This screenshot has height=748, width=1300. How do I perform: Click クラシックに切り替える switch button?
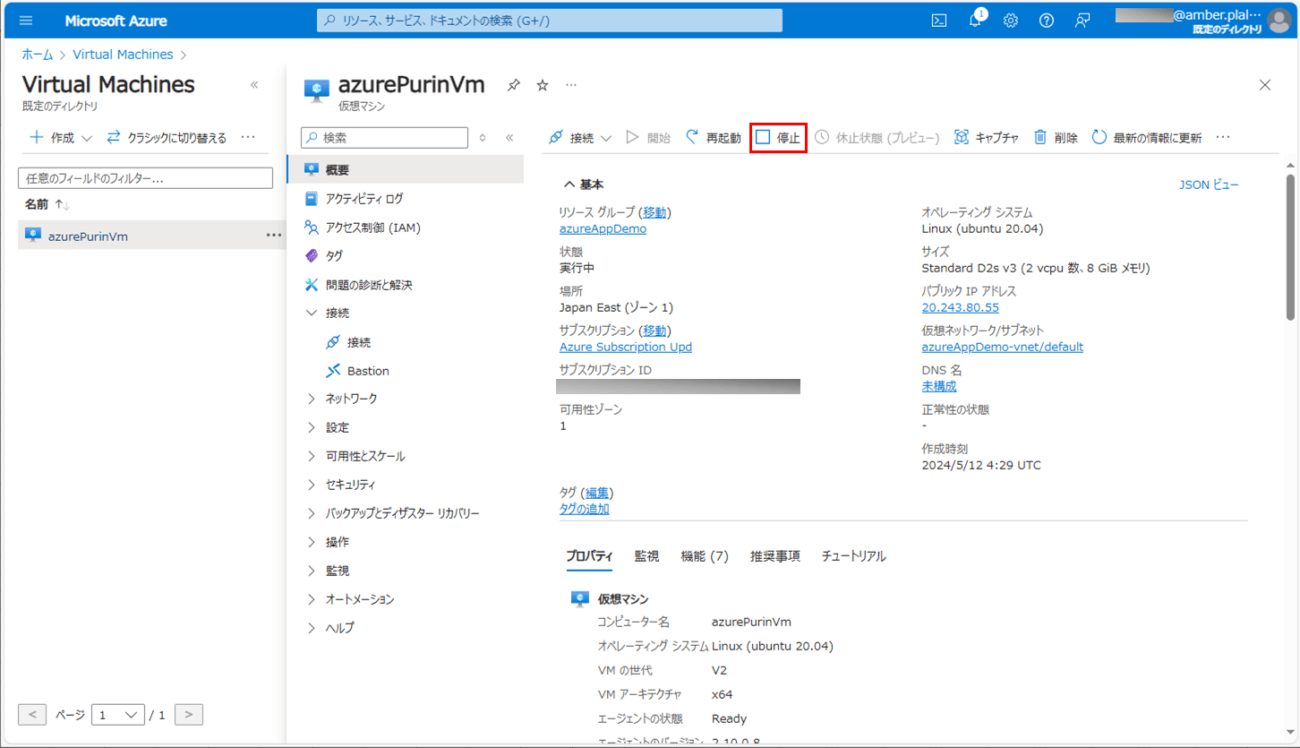(167, 138)
